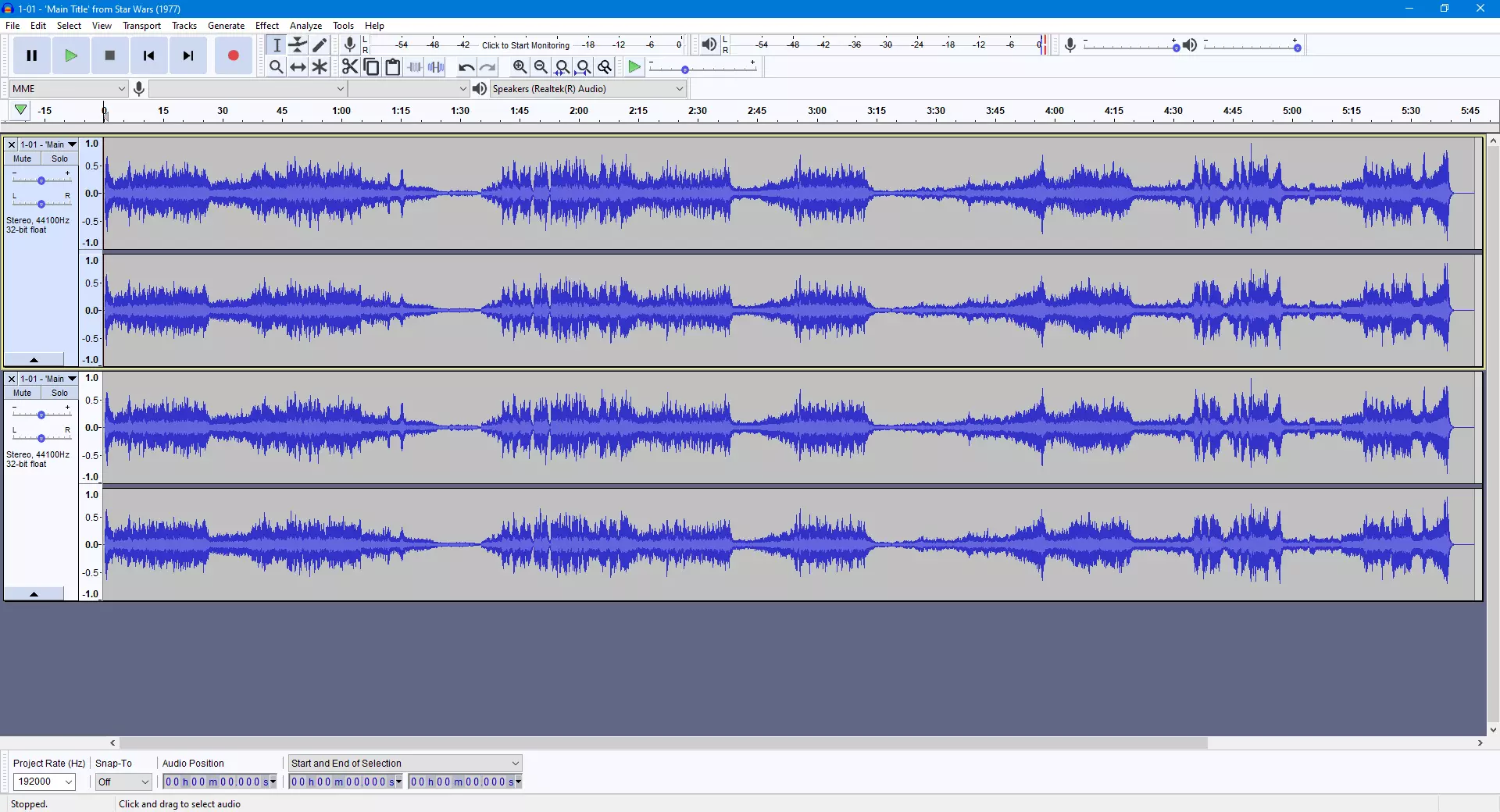Open the Project Rate 192000 dropdown
The height and width of the screenshot is (812, 1500).
(45, 782)
